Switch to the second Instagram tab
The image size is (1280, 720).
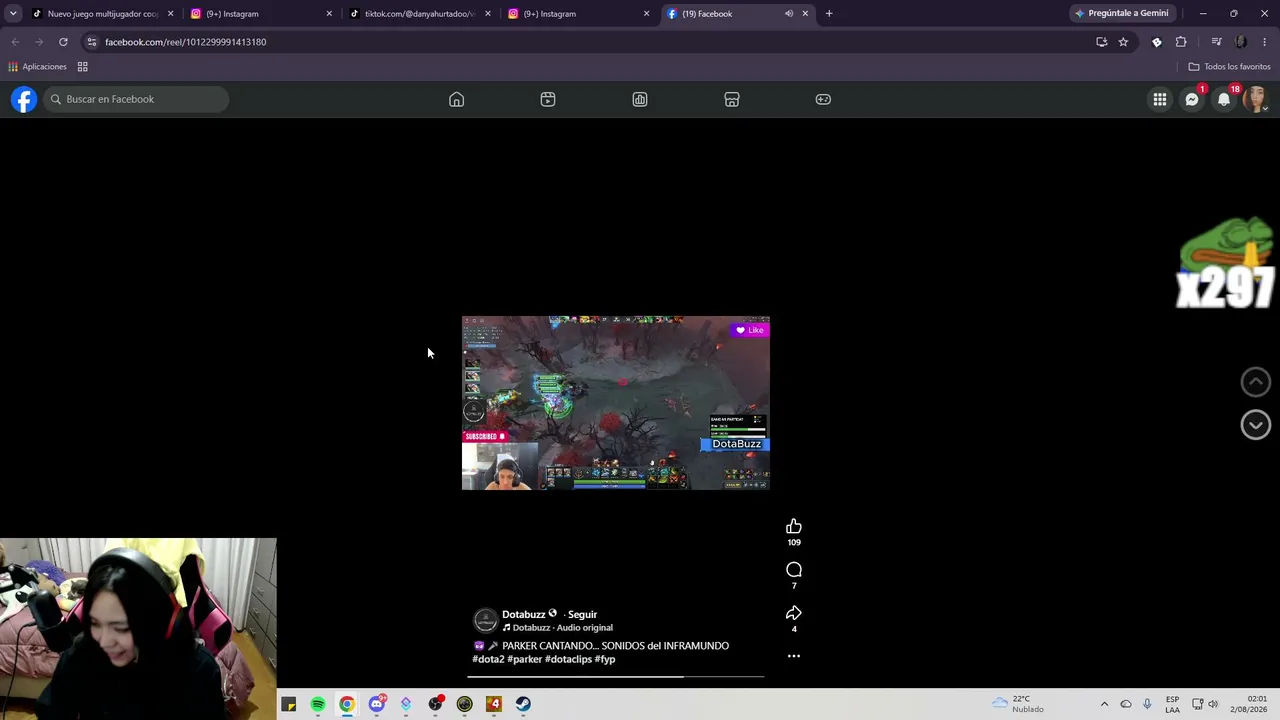point(579,14)
